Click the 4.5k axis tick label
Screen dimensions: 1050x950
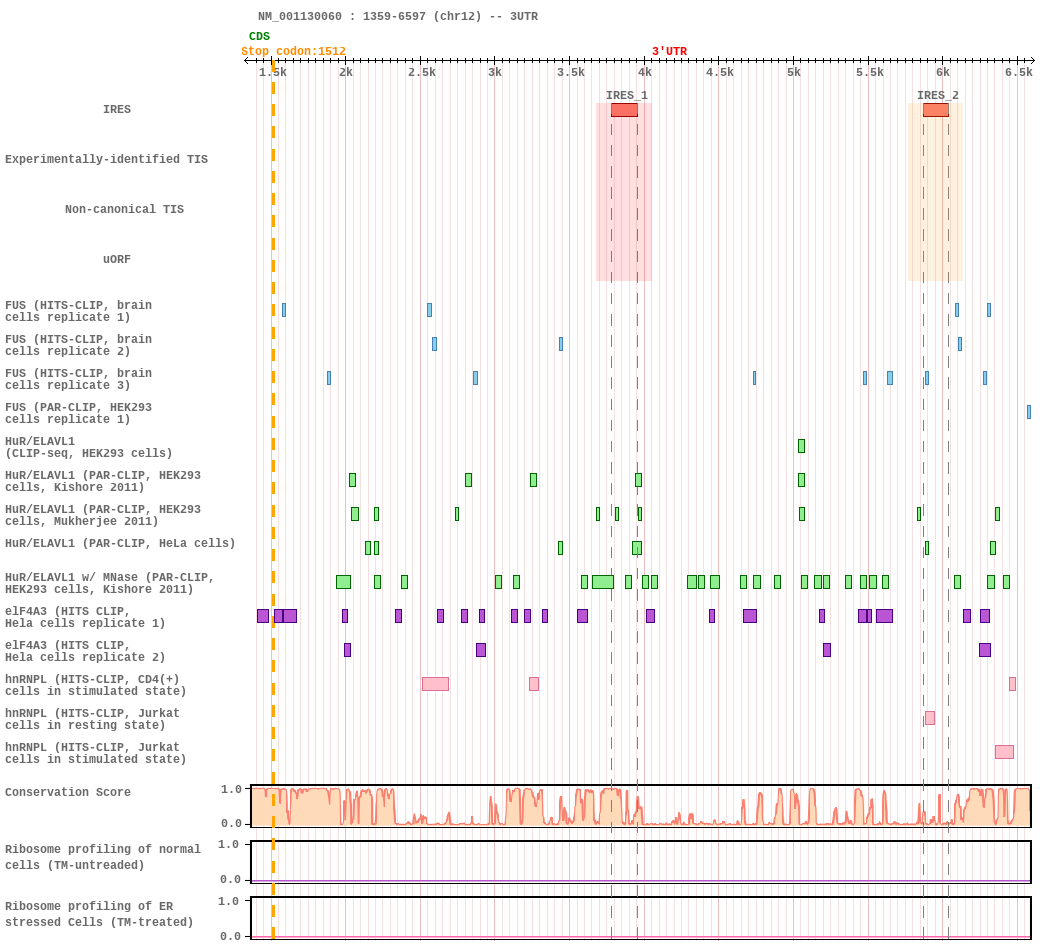pos(720,72)
